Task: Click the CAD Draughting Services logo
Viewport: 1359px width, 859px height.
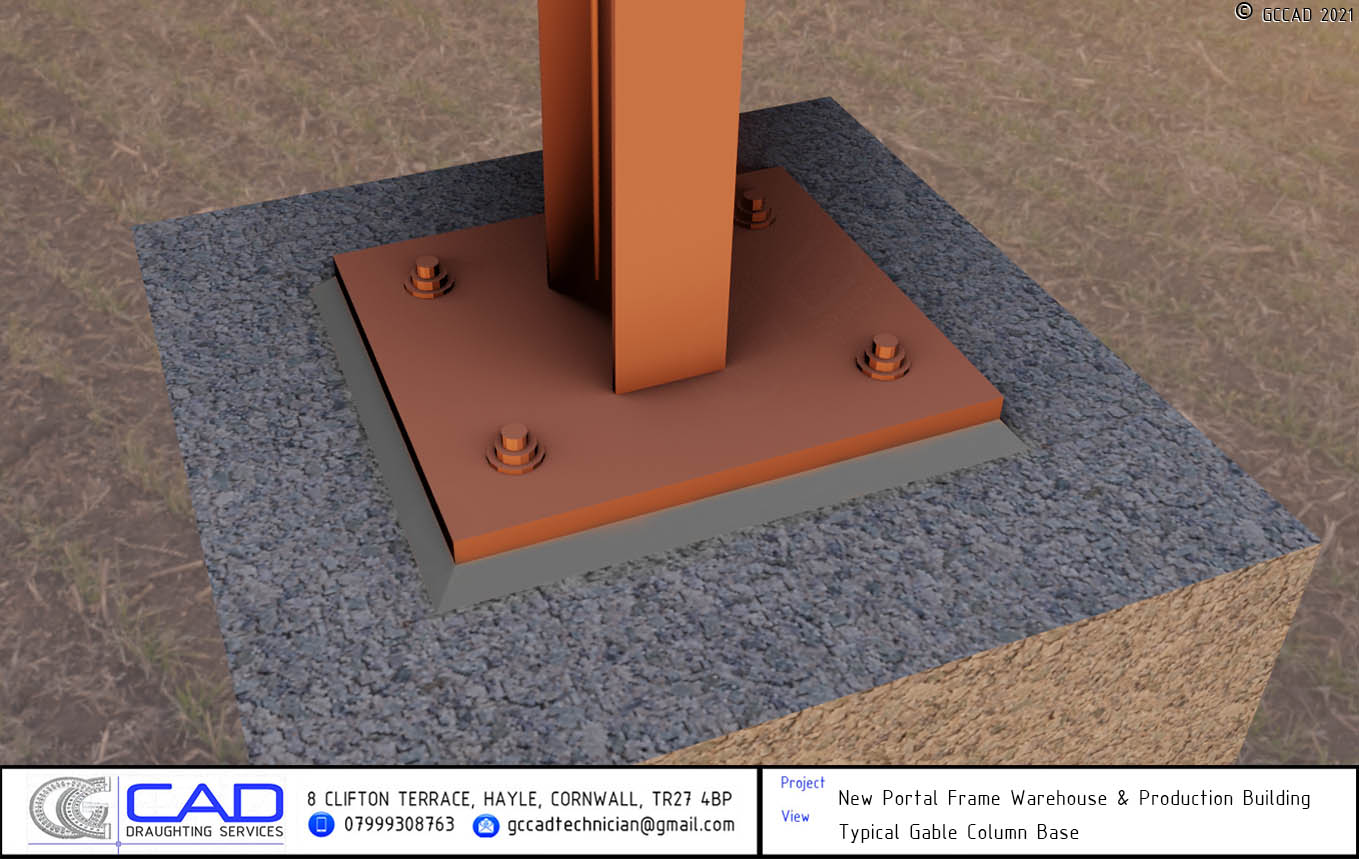Action: click(205, 809)
